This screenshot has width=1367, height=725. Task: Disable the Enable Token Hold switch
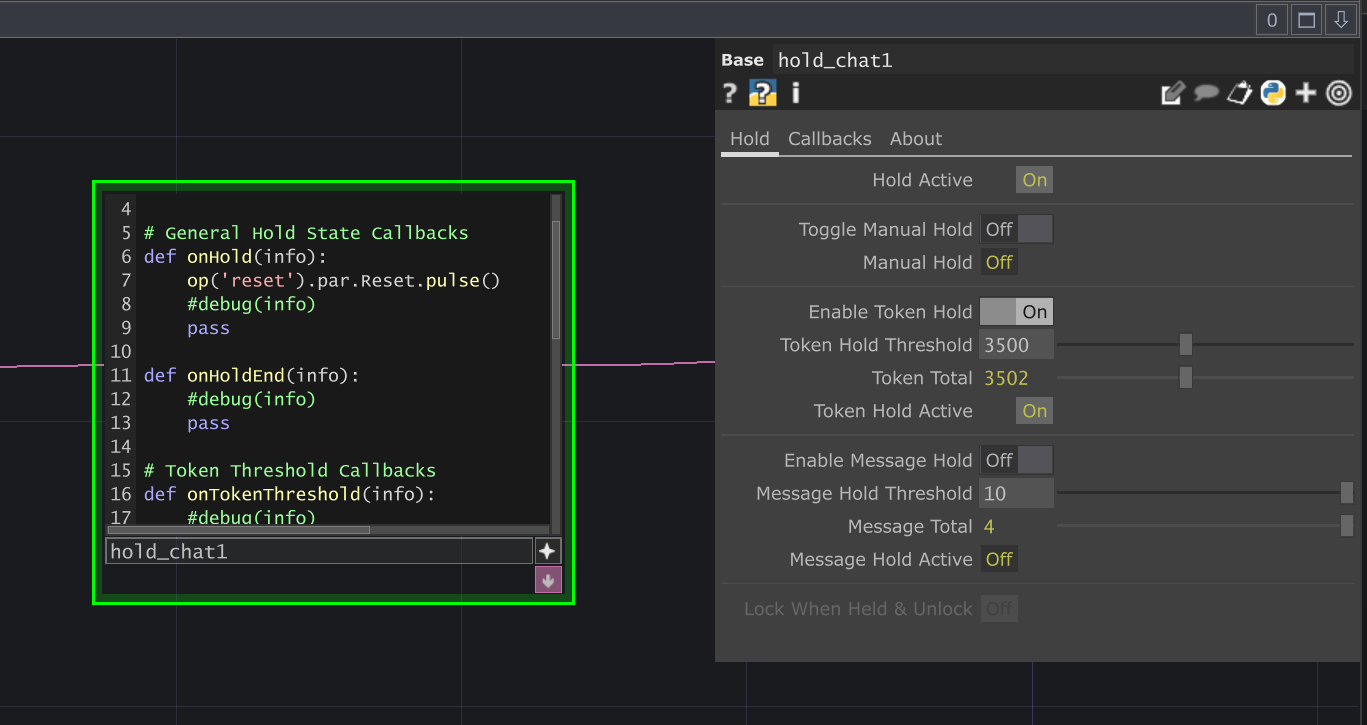[x=1016, y=312]
